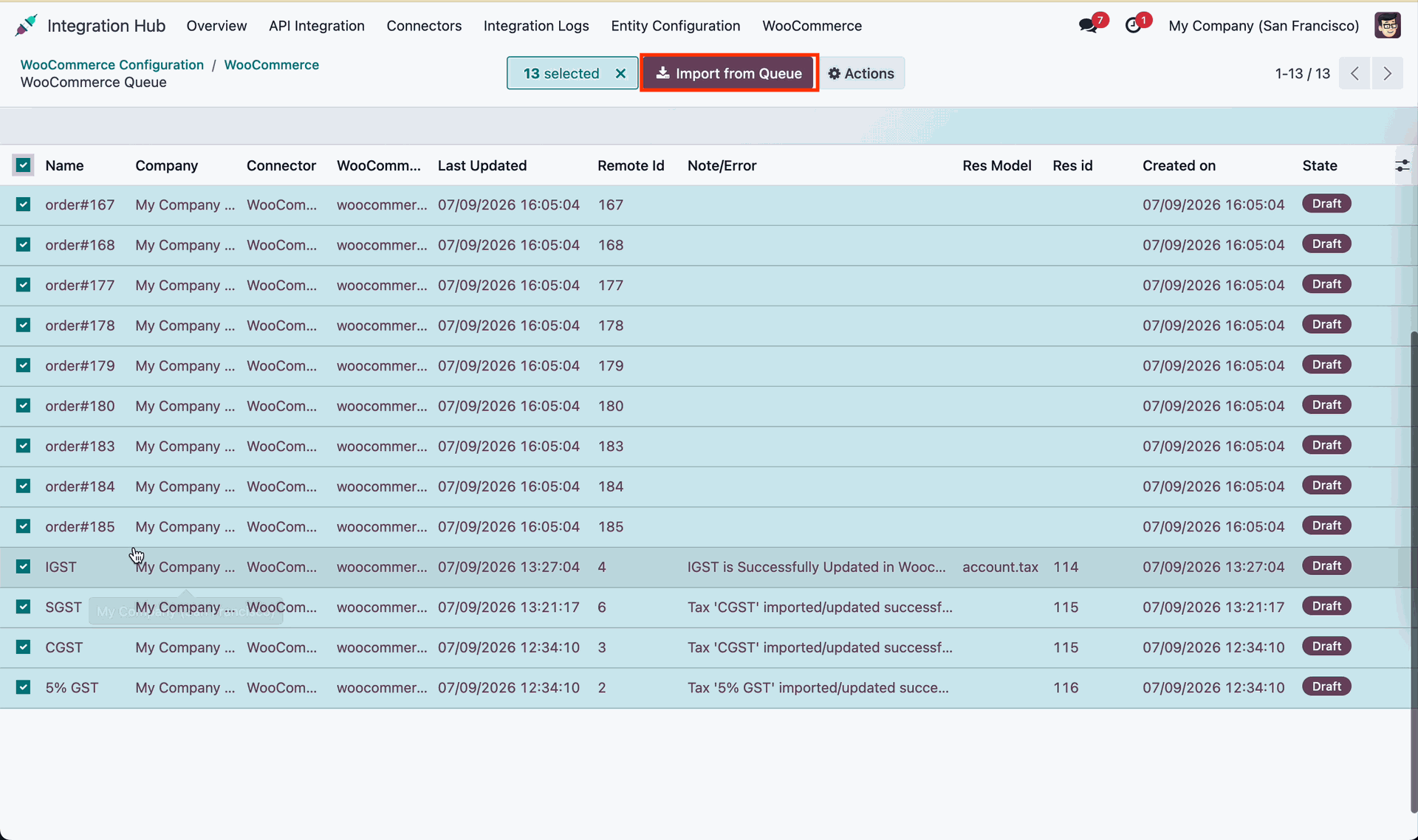The image size is (1418, 840).
Task: Open the Connectors menu
Action: (x=424, y=26)
